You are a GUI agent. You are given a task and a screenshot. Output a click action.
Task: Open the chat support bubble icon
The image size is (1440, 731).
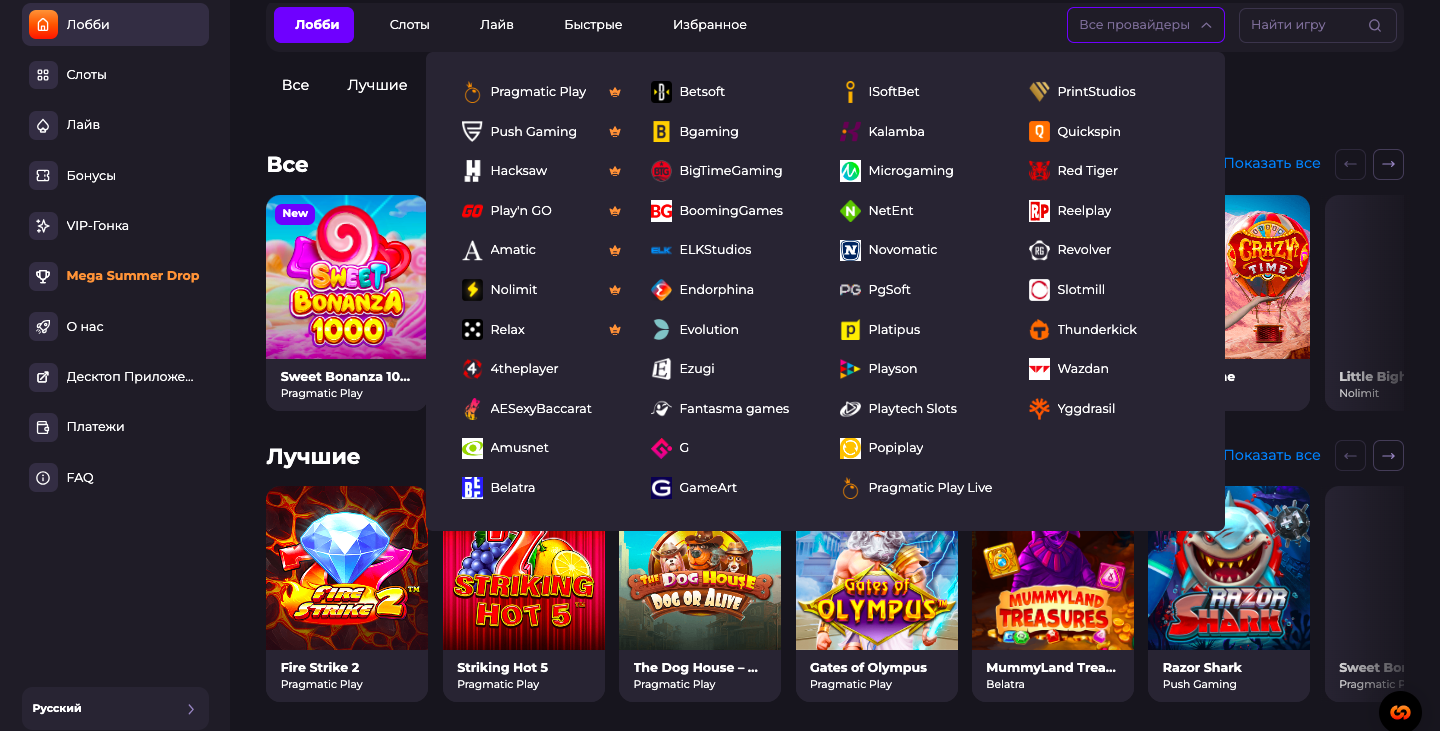click(x=1400, y=712)
